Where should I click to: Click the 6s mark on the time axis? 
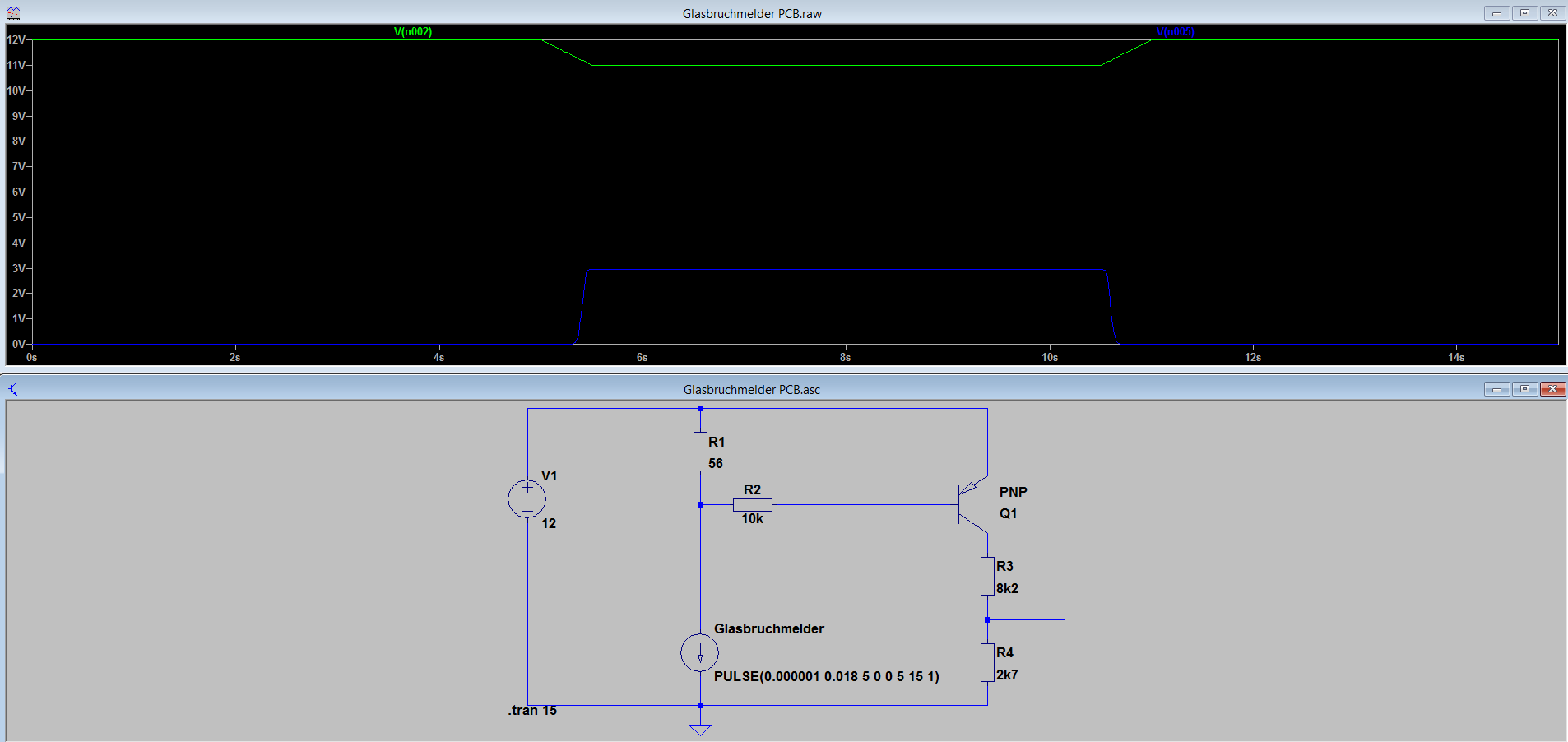[x=642, y=357]
